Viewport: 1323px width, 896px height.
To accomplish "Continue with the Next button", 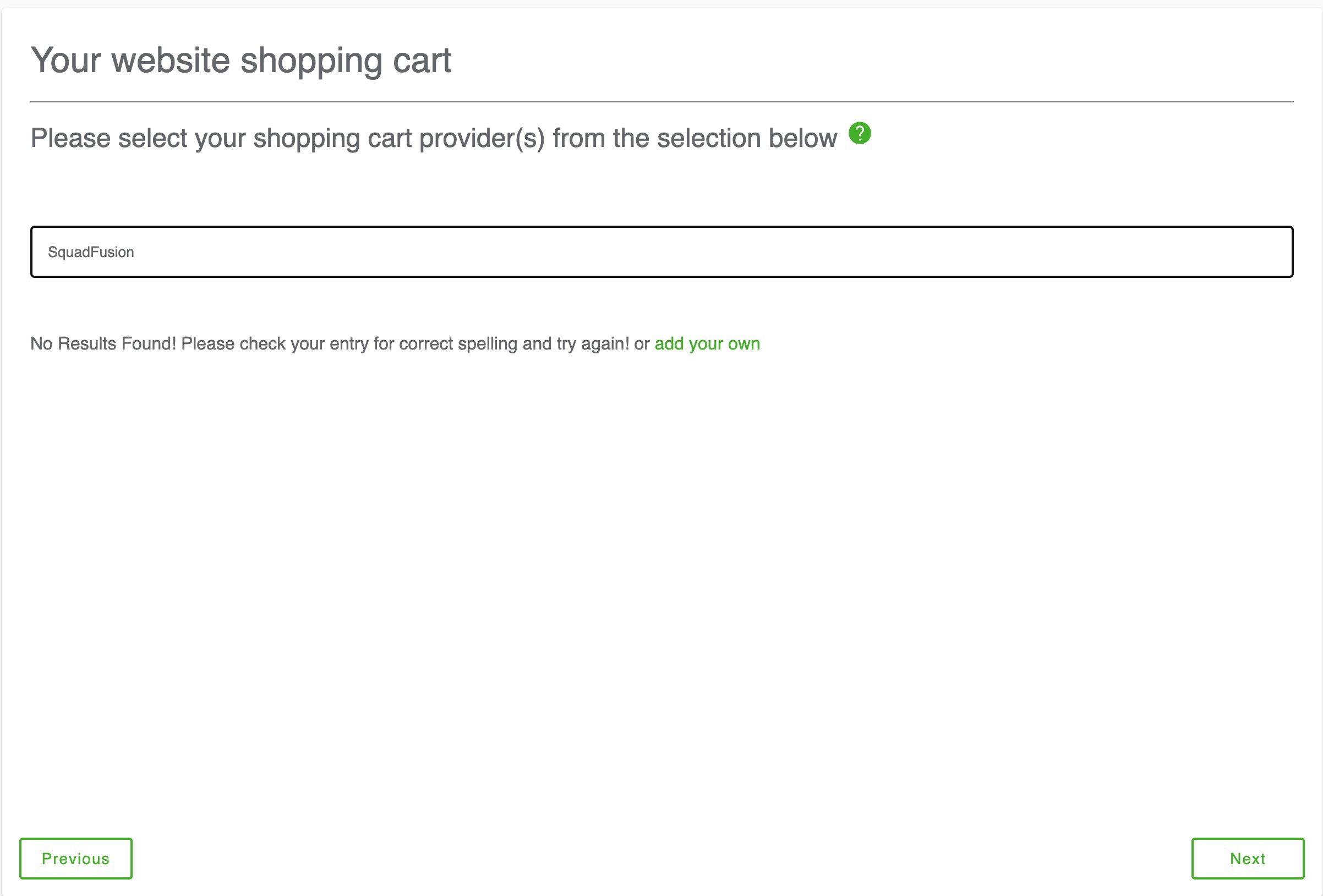I will point(1248,859).
